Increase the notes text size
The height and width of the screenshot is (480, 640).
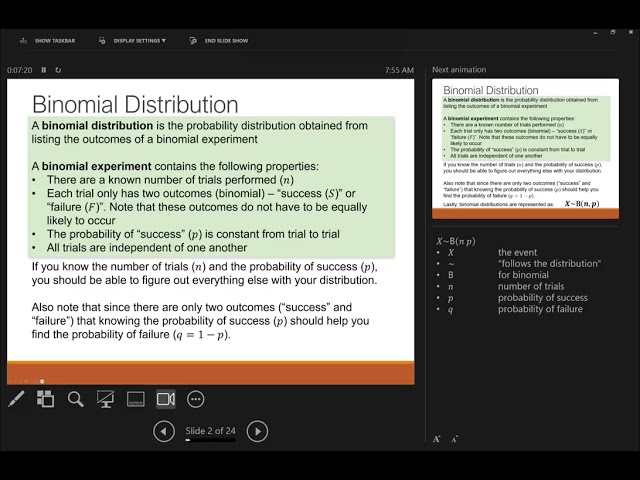pos(437,439)
